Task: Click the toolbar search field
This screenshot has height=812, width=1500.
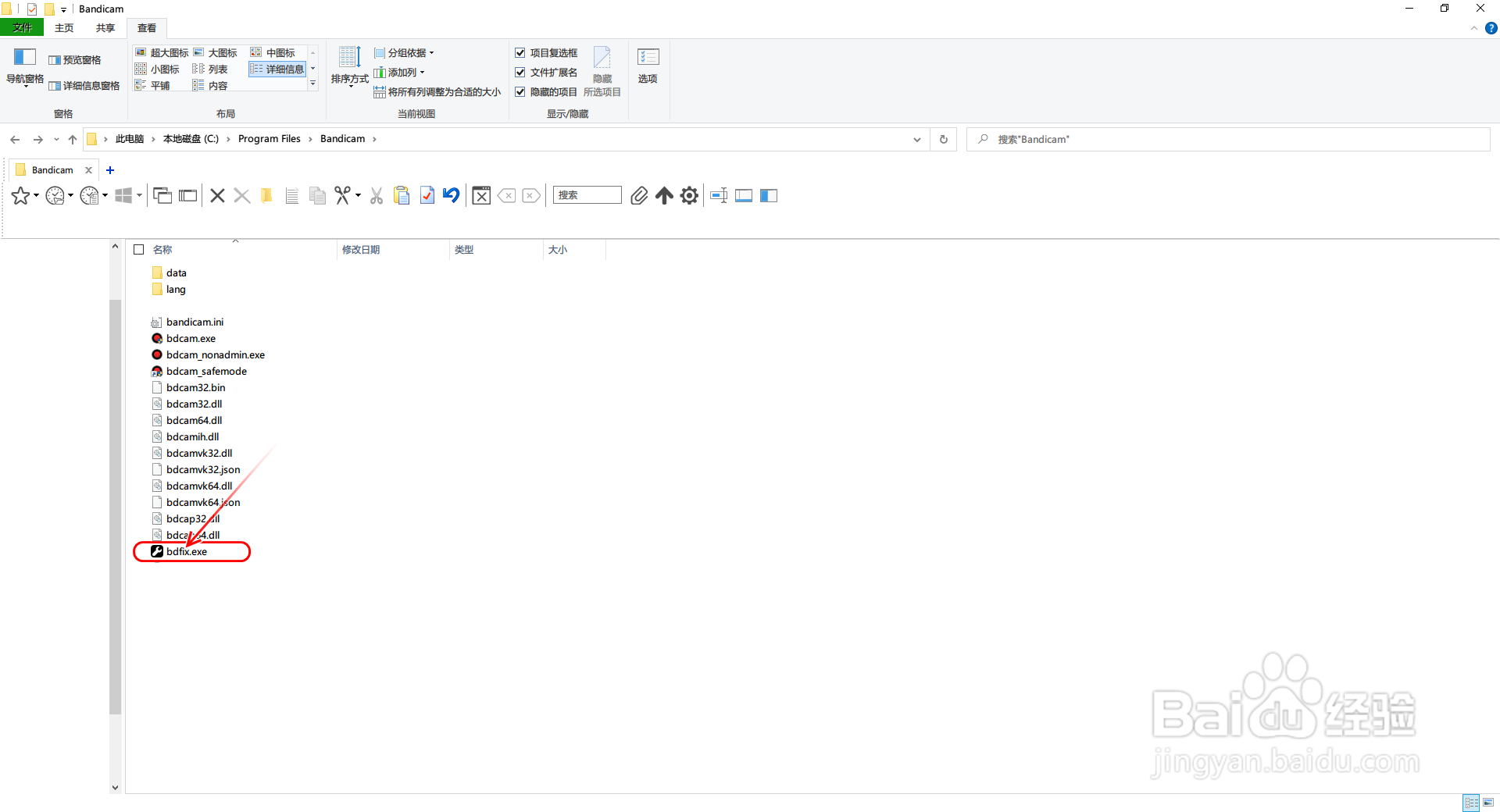Action: point(587,195)
